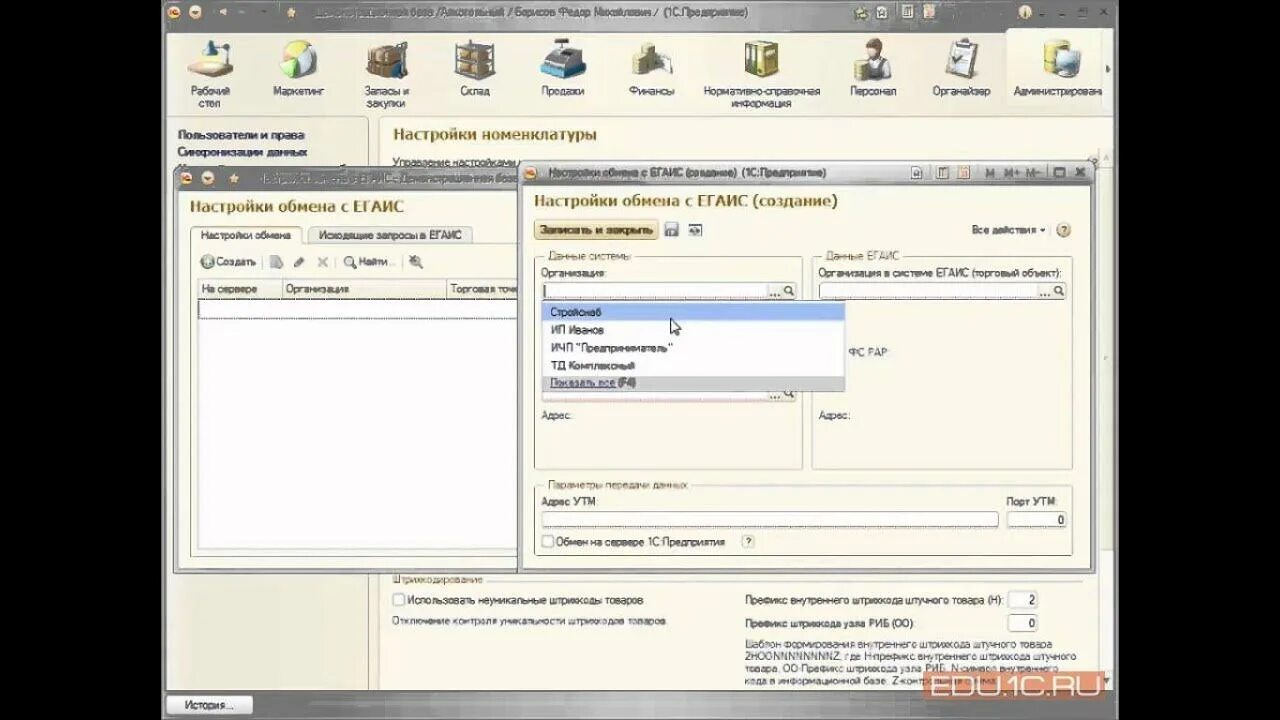The height and width of the screenshot is (720, 1280).
Task: Click the Адрес УТМ input field
Action: click(x=770, y=520)
